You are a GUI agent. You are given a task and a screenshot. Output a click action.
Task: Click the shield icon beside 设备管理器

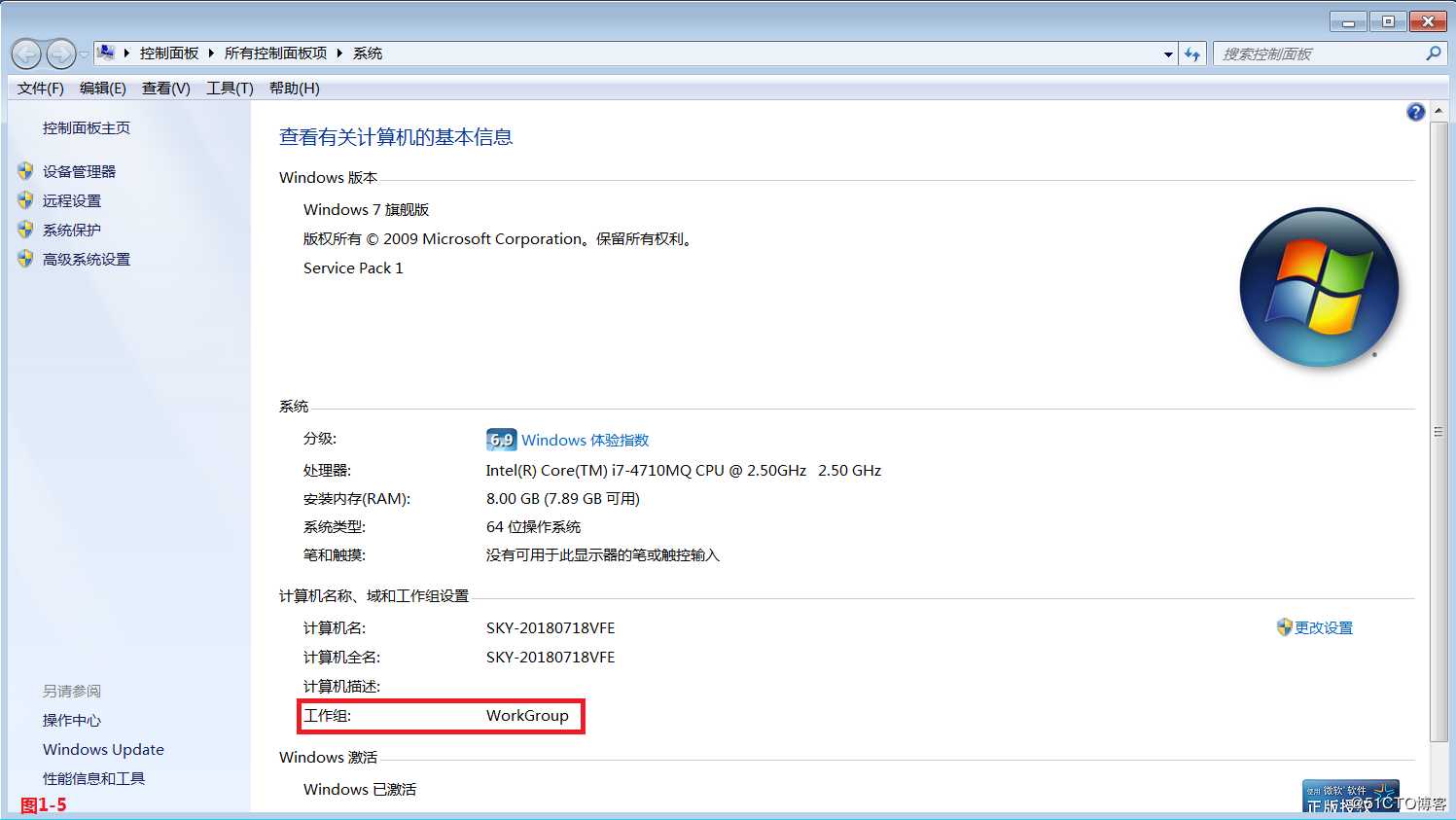(26, 171)
